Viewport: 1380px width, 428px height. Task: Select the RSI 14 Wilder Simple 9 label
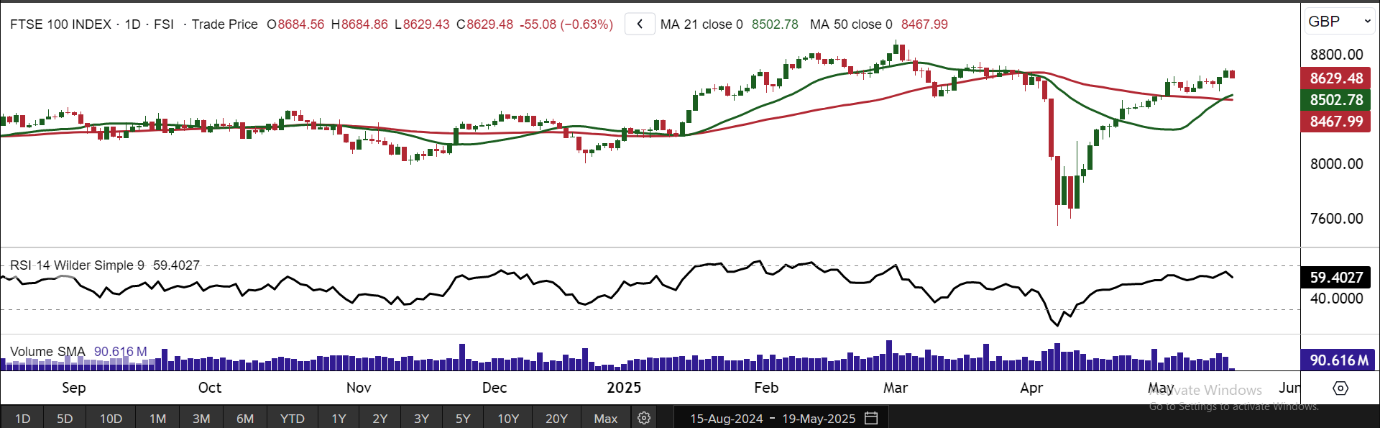pyautogui.click(x=77, y=265)
